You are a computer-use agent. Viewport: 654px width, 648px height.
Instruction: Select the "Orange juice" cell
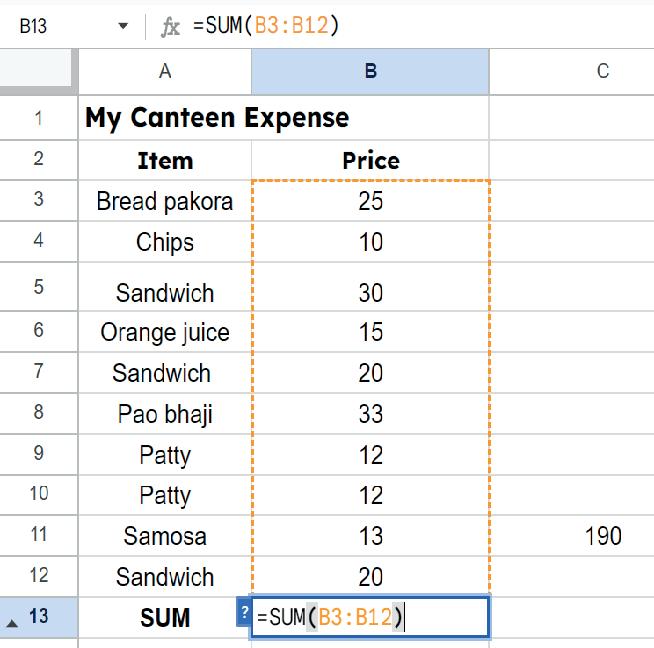pyautogui.click(x=164, y=332)
